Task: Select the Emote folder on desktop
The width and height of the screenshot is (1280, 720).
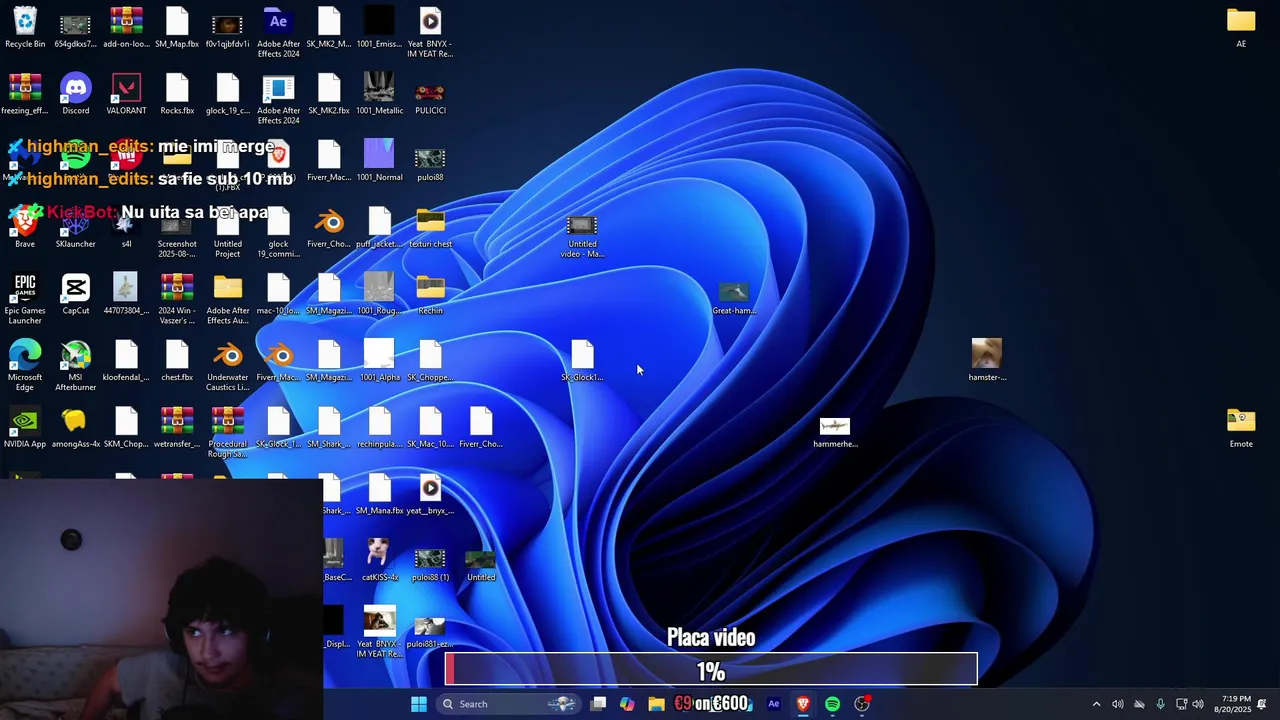Action: click(1241, 428)
